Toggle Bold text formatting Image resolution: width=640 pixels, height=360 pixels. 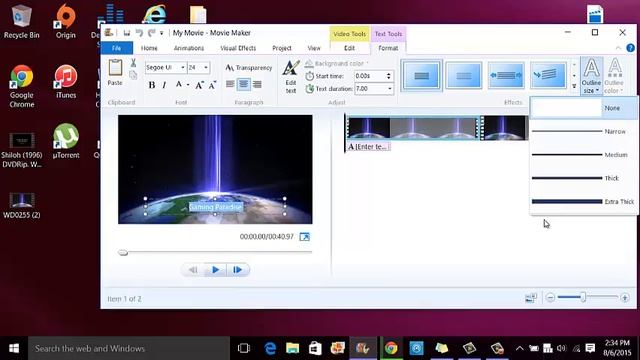pos(152,85)
